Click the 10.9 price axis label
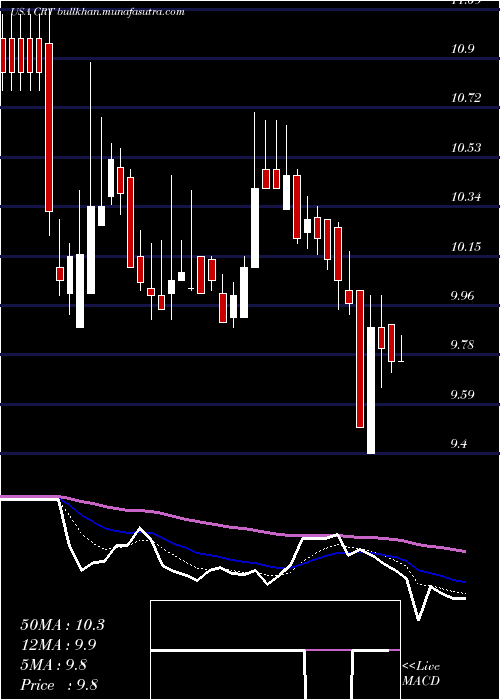Image resolution: width=500 pixels, height=700 pixels. (x=462, y=49)
